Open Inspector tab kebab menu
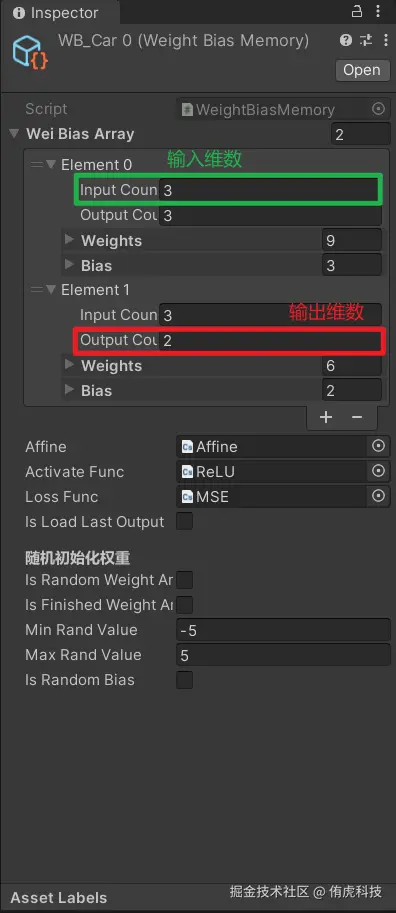This screenshot has height=913, width=396. pos(380,11)
